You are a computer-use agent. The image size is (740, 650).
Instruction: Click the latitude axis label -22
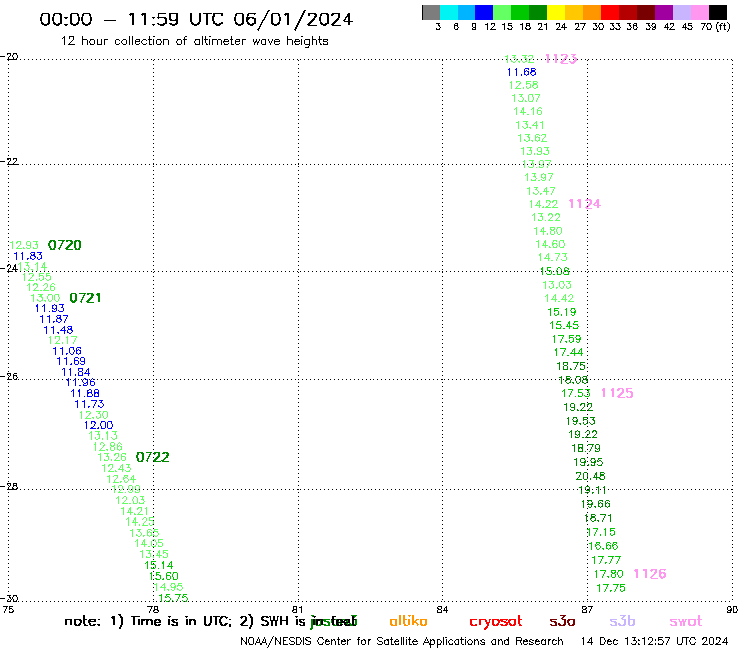pyautogui.click(x=9, y=161)
